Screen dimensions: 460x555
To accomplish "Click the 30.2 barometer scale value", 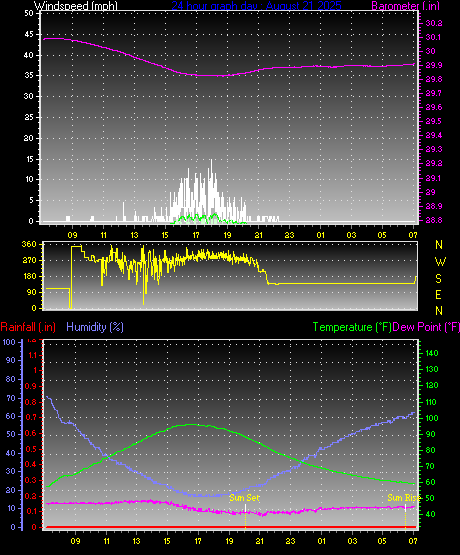I will point(434,23).
